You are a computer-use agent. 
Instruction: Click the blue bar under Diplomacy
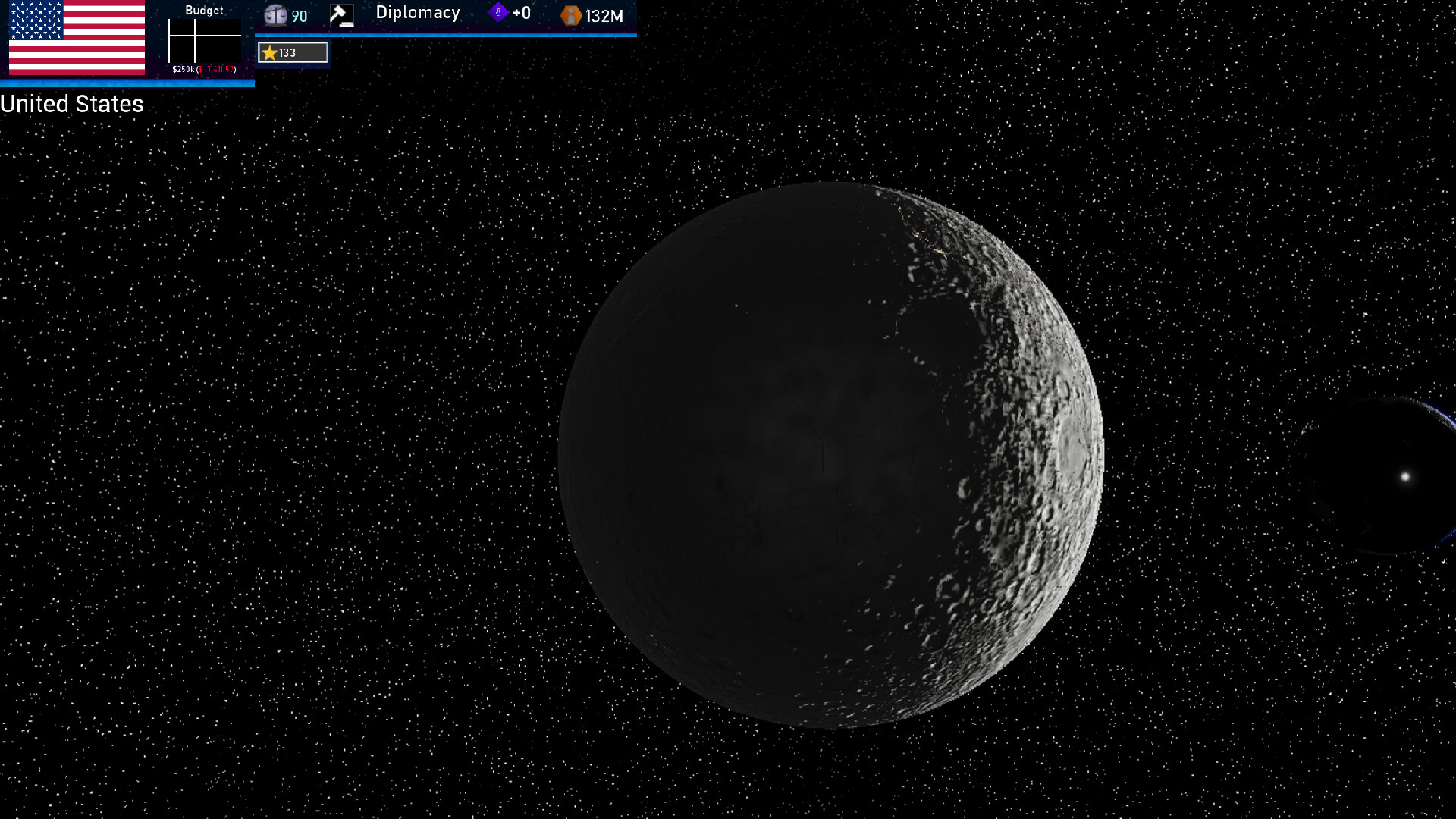click(x=445, y=35)
